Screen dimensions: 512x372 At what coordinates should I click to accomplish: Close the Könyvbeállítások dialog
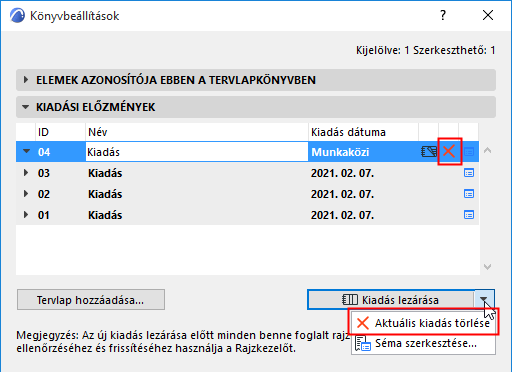click(x=488, y=15)
